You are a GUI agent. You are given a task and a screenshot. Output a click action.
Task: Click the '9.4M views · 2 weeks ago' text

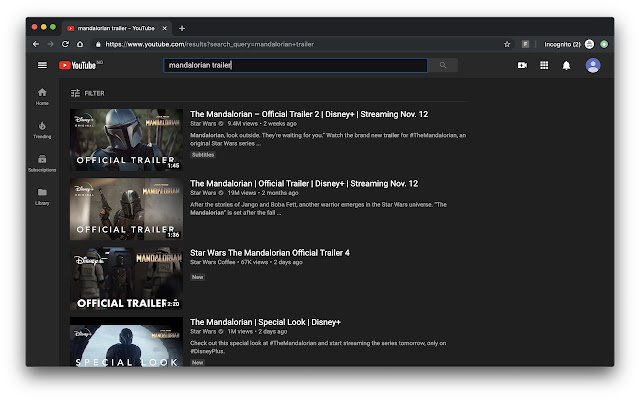(262, 124)
